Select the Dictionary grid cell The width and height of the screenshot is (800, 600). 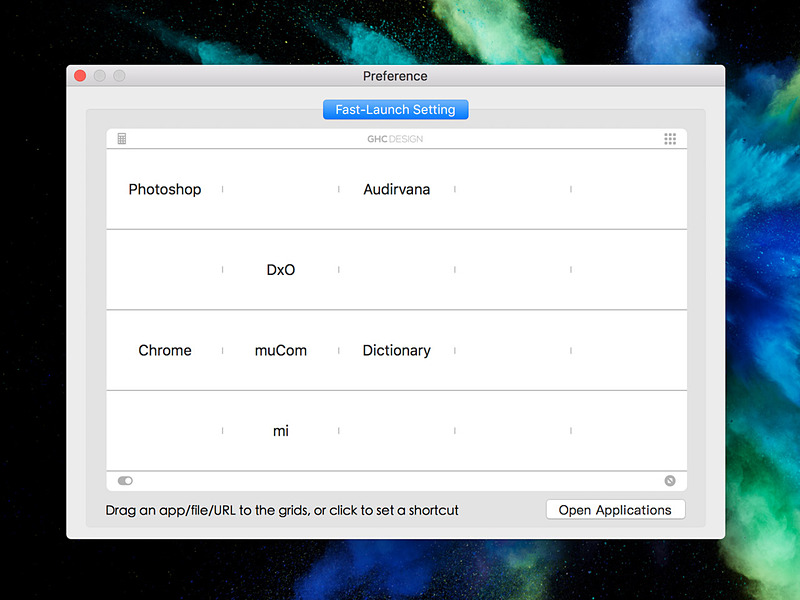[x=396, y=351]
